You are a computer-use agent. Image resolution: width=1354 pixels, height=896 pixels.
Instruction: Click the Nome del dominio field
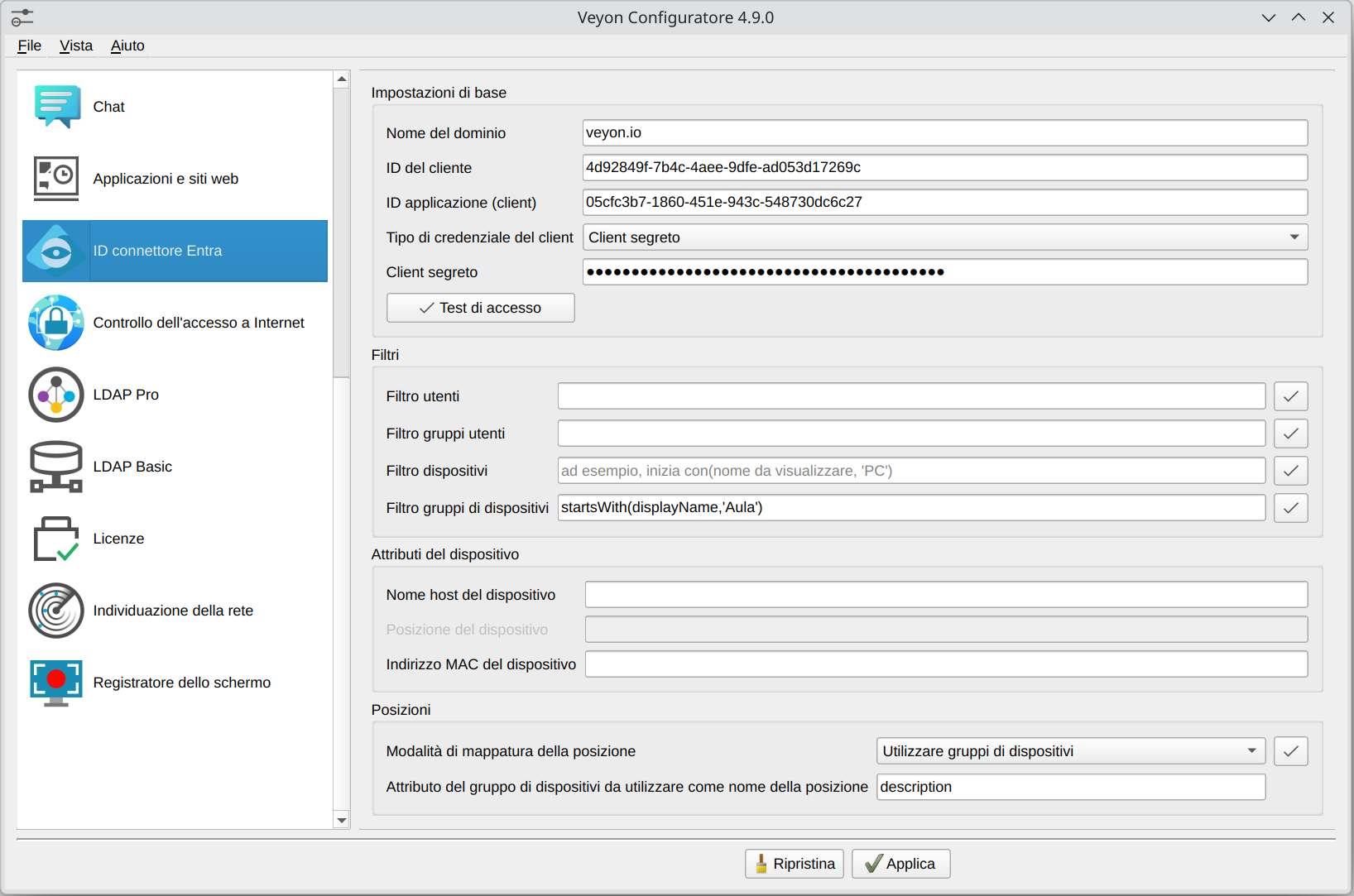[x=944, y=133]
